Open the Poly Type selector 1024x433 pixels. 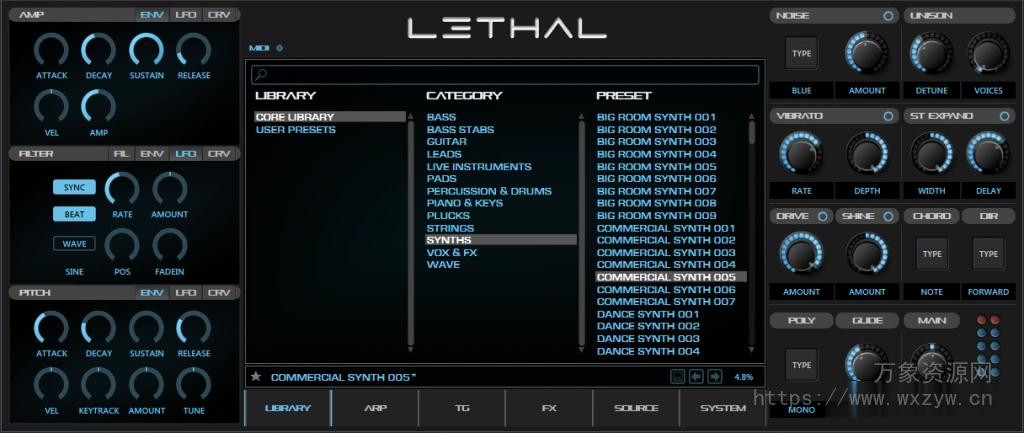801,365
